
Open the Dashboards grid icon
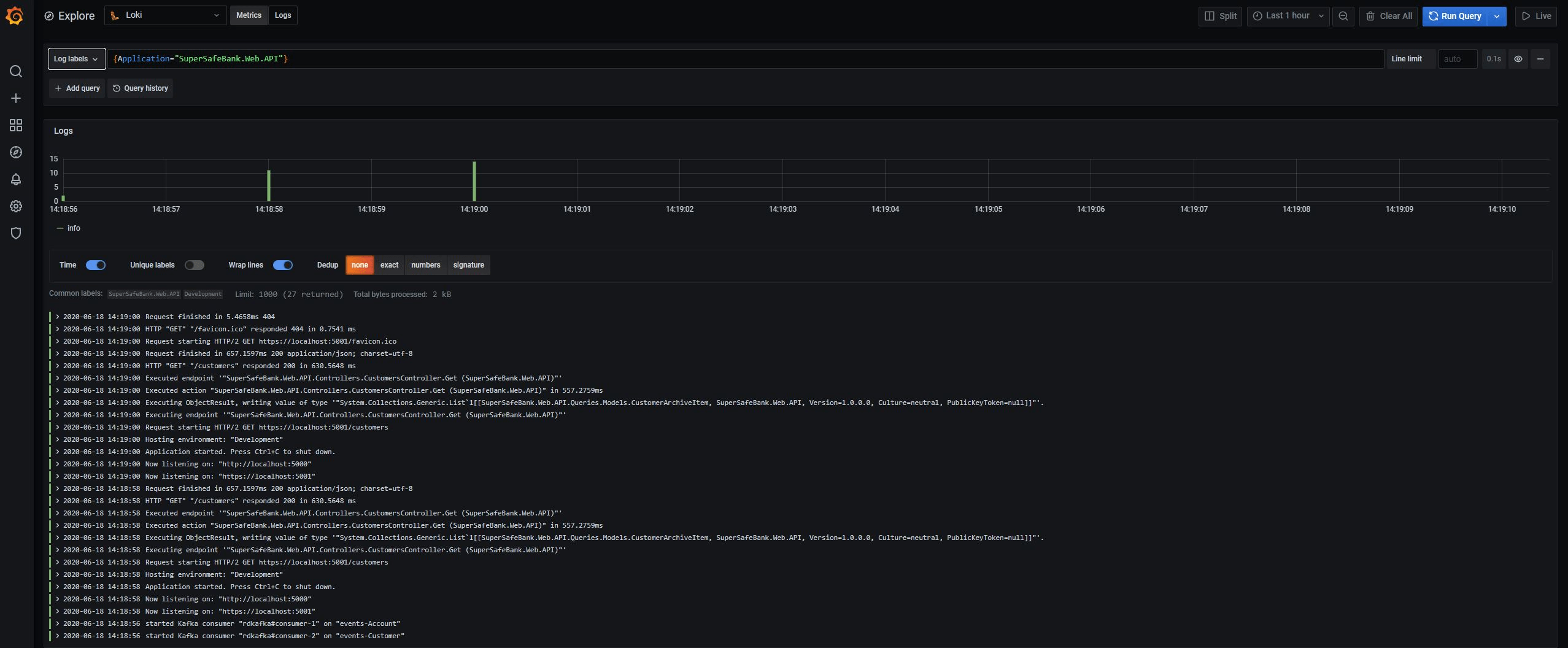16,125
